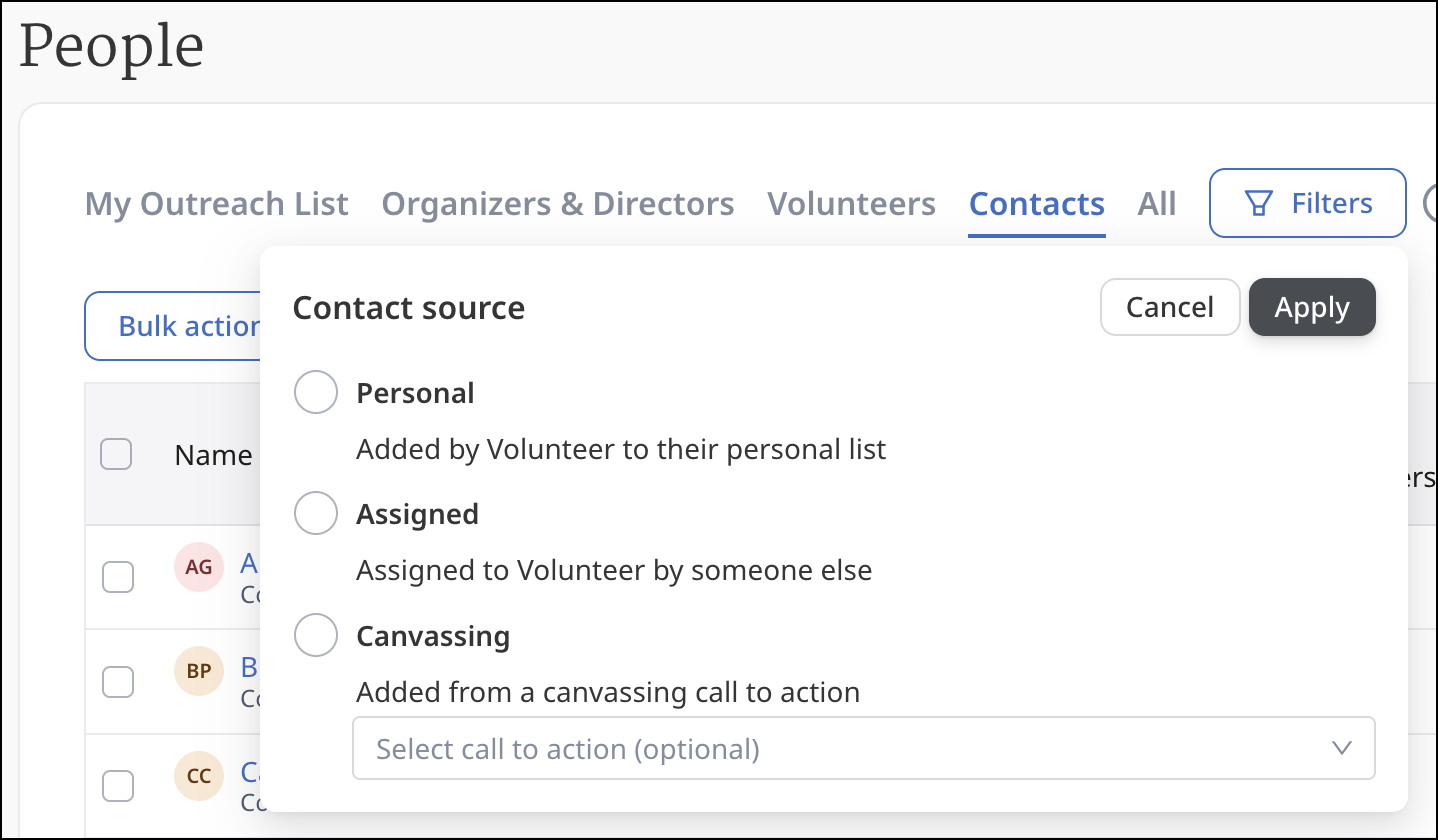Go to the Volunteers tab
This screenshot has height=840, width=1438.
[851, 204]
